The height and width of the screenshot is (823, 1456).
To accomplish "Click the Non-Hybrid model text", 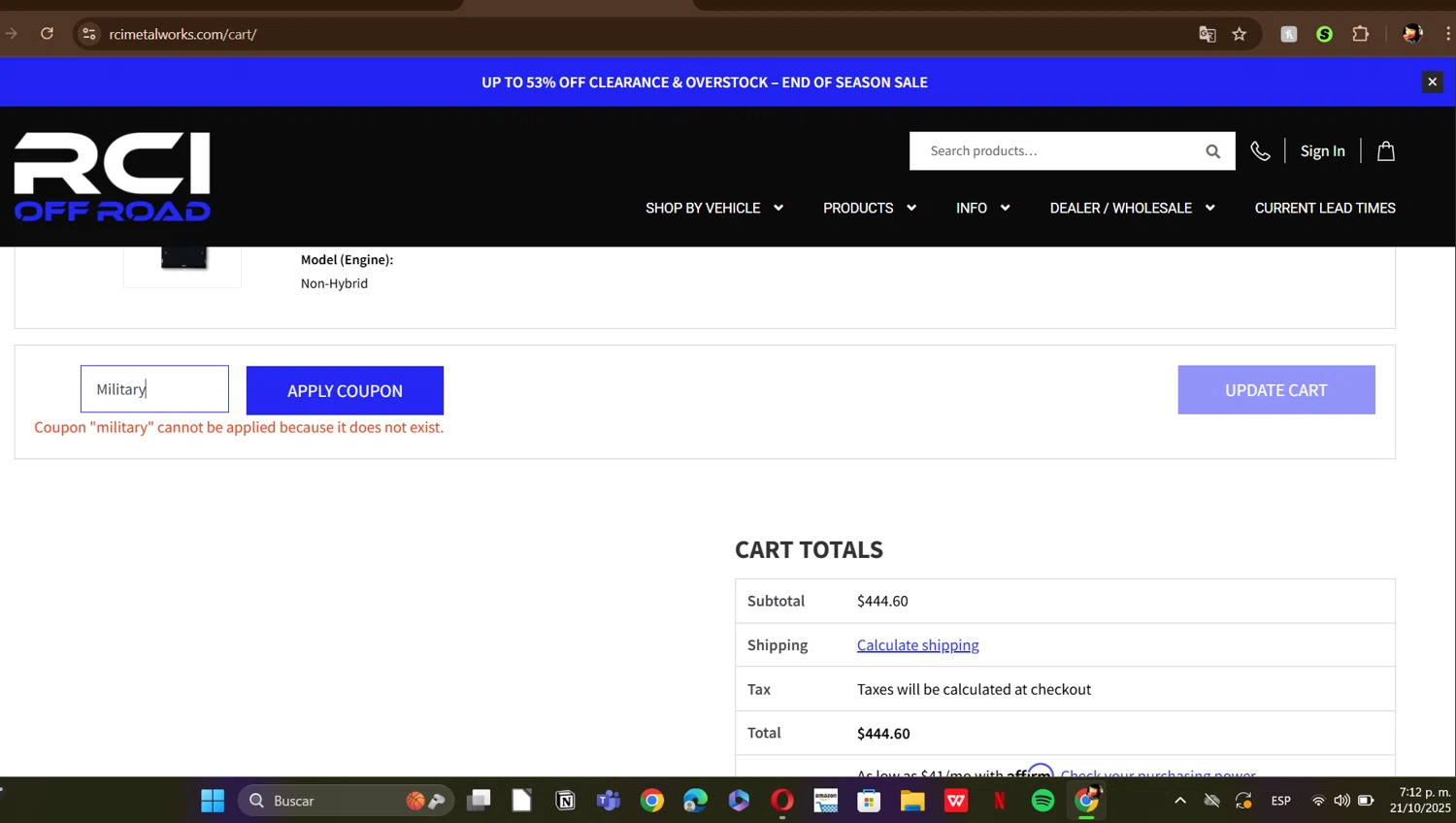I will 334,283.
